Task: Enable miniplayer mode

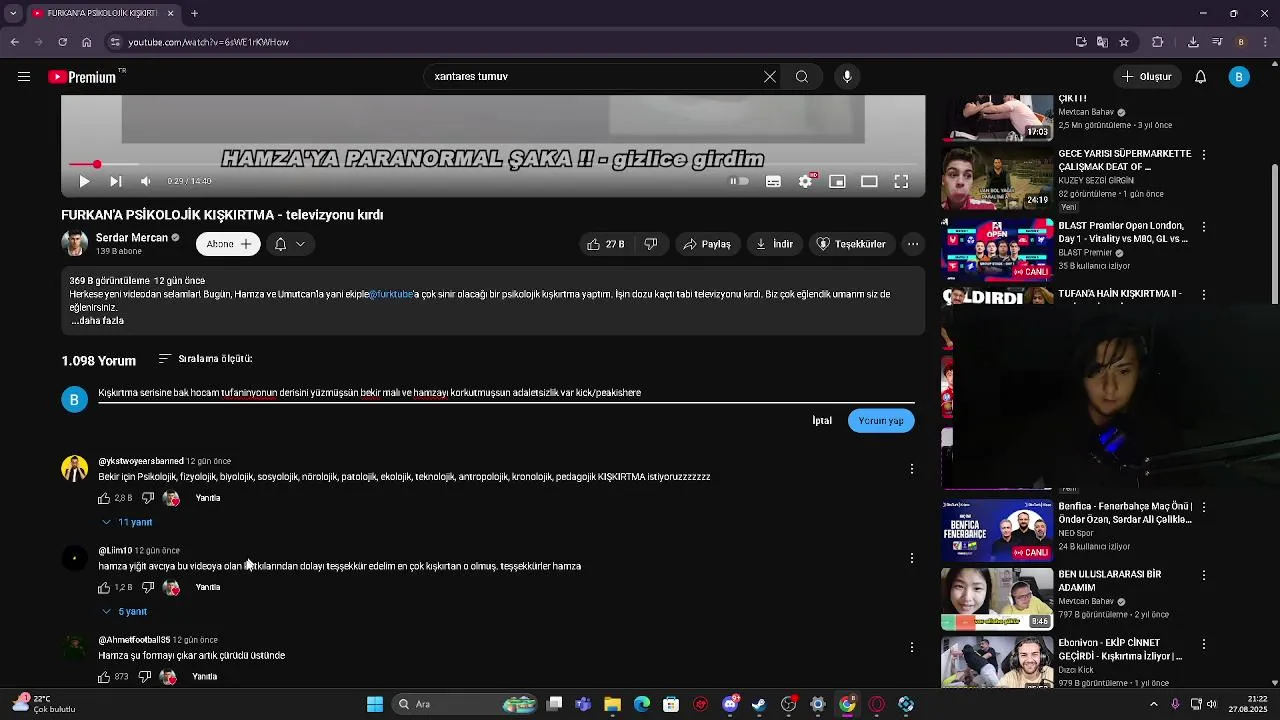Action: 837,181
